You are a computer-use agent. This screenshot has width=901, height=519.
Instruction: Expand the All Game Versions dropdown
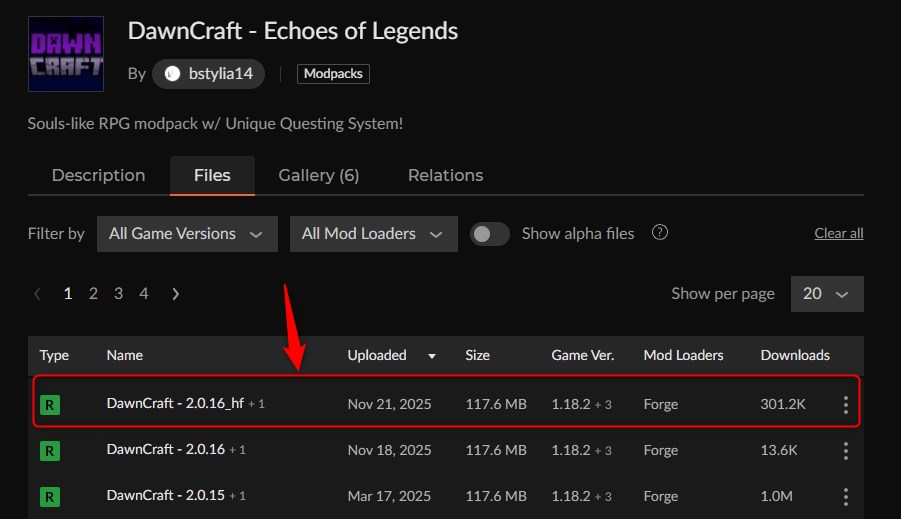[187, 234]
